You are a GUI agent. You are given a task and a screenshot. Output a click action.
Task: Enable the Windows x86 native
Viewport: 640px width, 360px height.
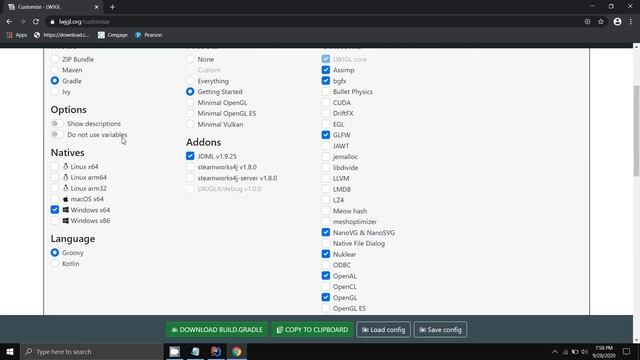55,220
